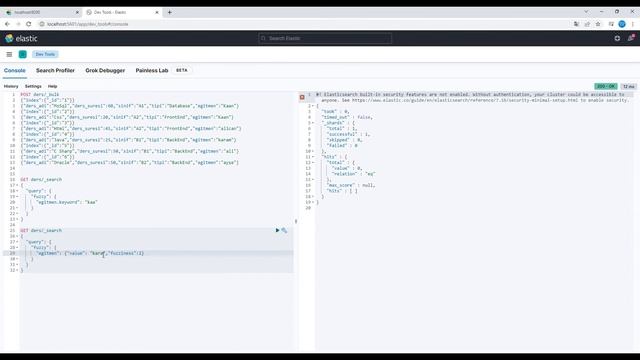Collapse the request block at line 17

17,185
